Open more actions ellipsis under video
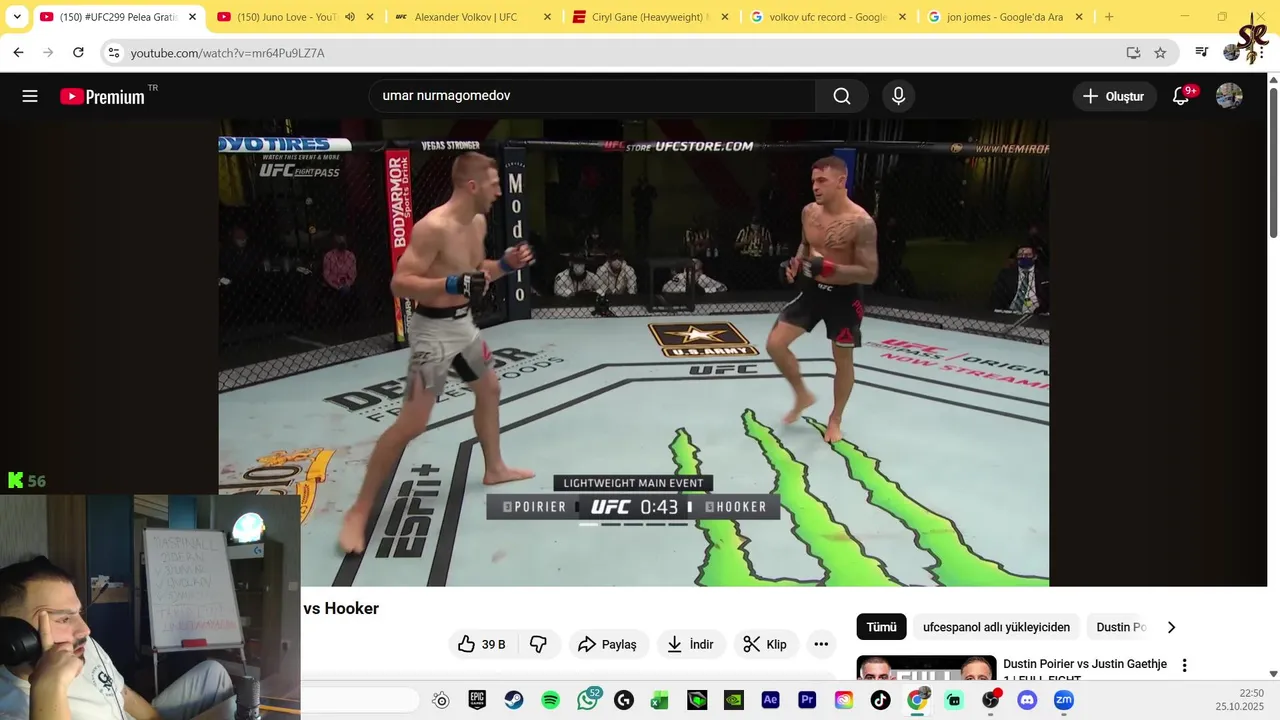 pyautogui.click(x=821, y=644)
